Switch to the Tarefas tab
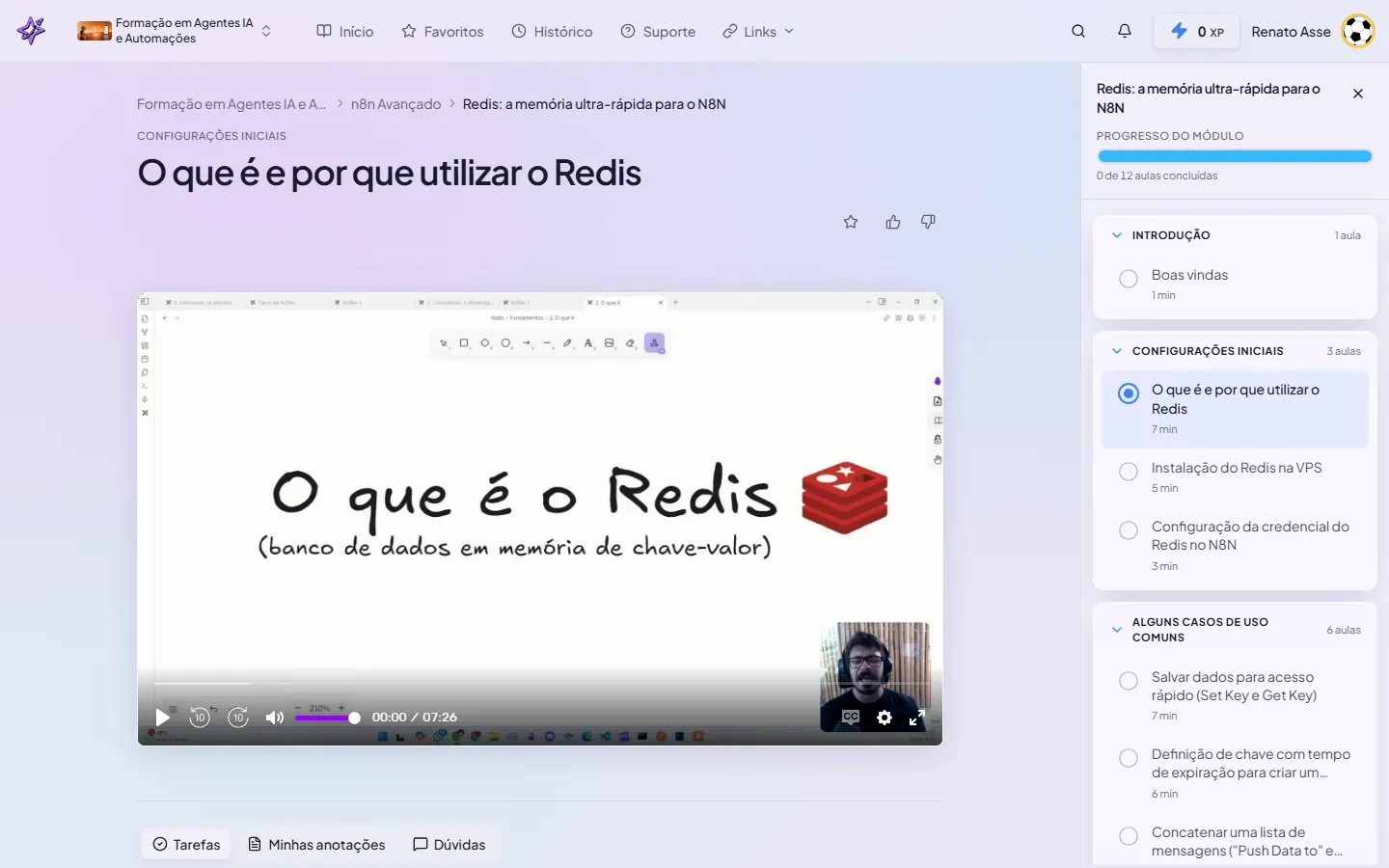Viewport: 1389px width, 868px height. (186, 845)
